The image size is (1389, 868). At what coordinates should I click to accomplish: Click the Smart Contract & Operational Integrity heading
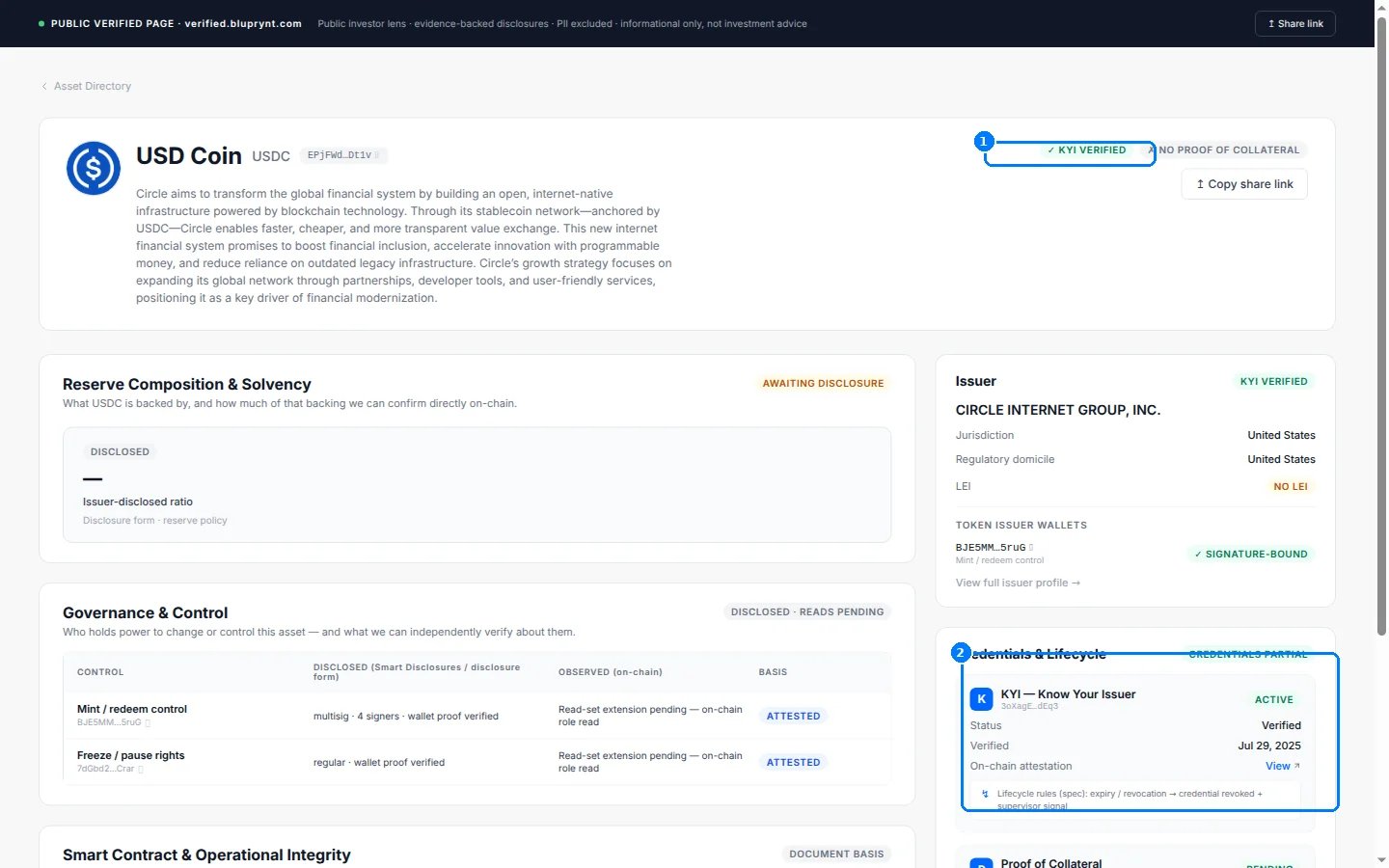tap(206, 854)
